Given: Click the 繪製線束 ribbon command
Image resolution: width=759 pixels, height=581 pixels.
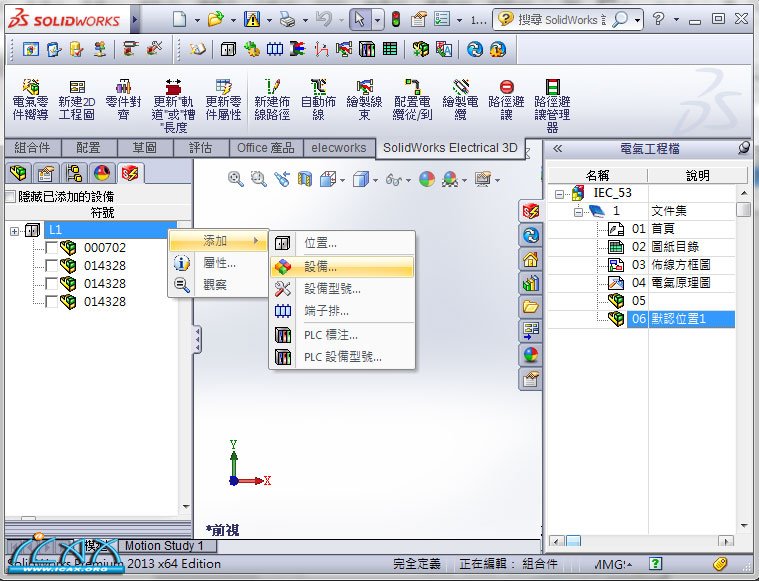Looking at the screenshot, I should click(364, 100).
